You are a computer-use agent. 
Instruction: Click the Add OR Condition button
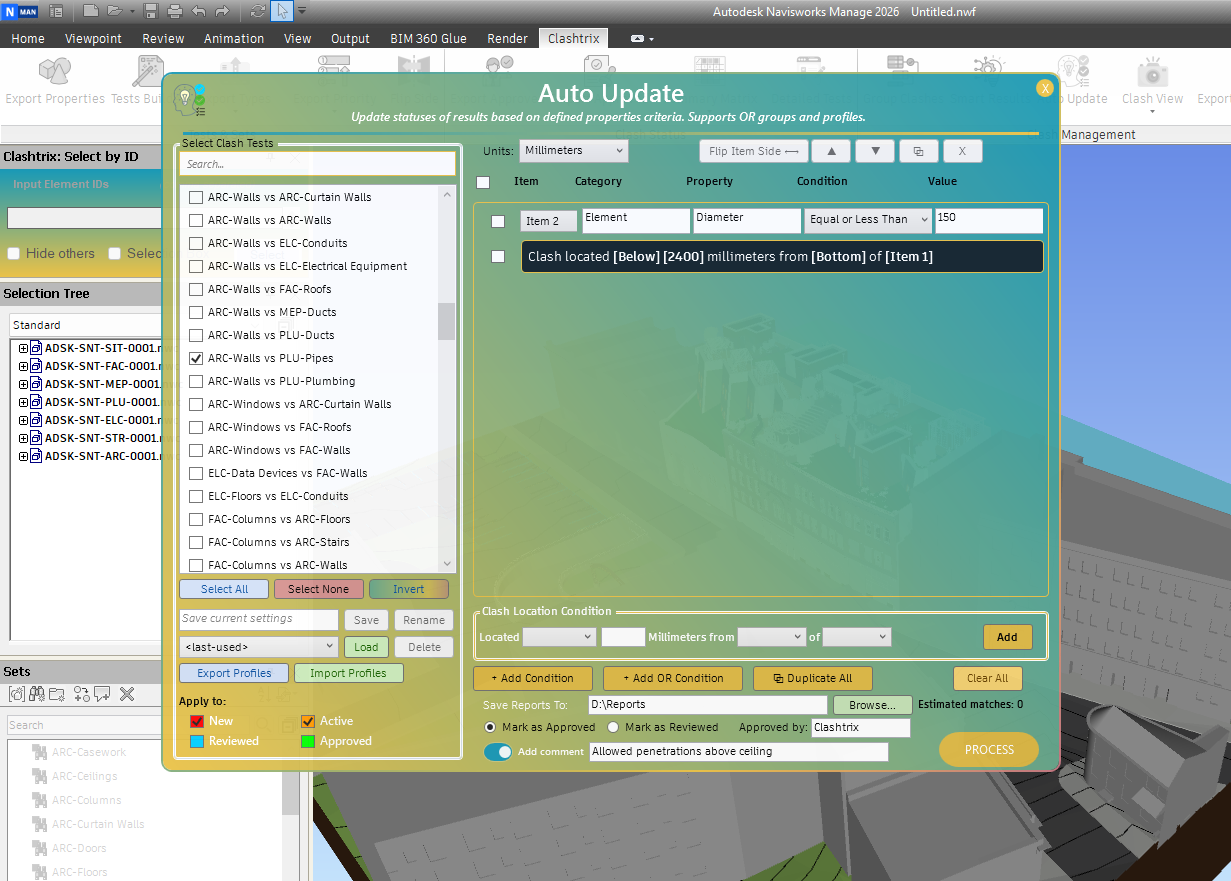click(672, 678)
